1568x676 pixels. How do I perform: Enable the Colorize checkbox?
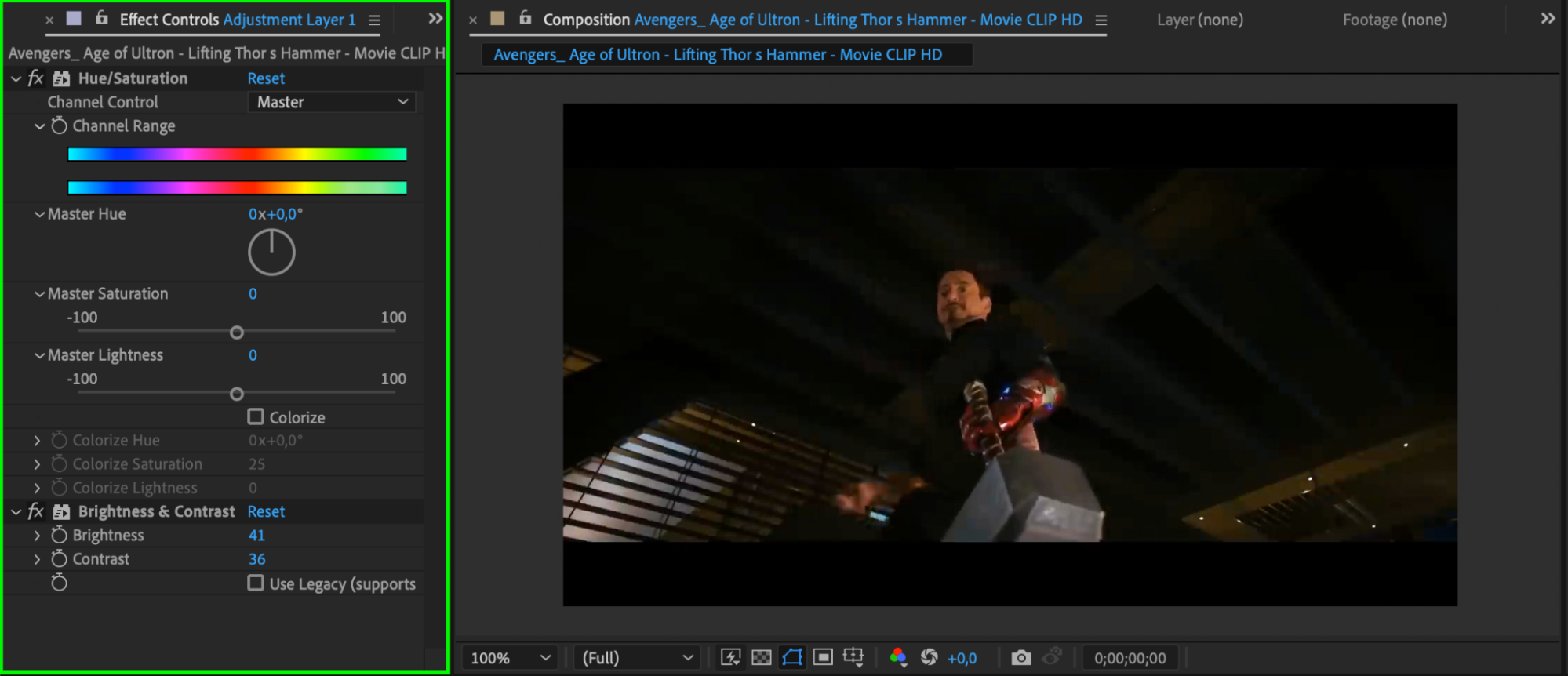click(256, 416)
